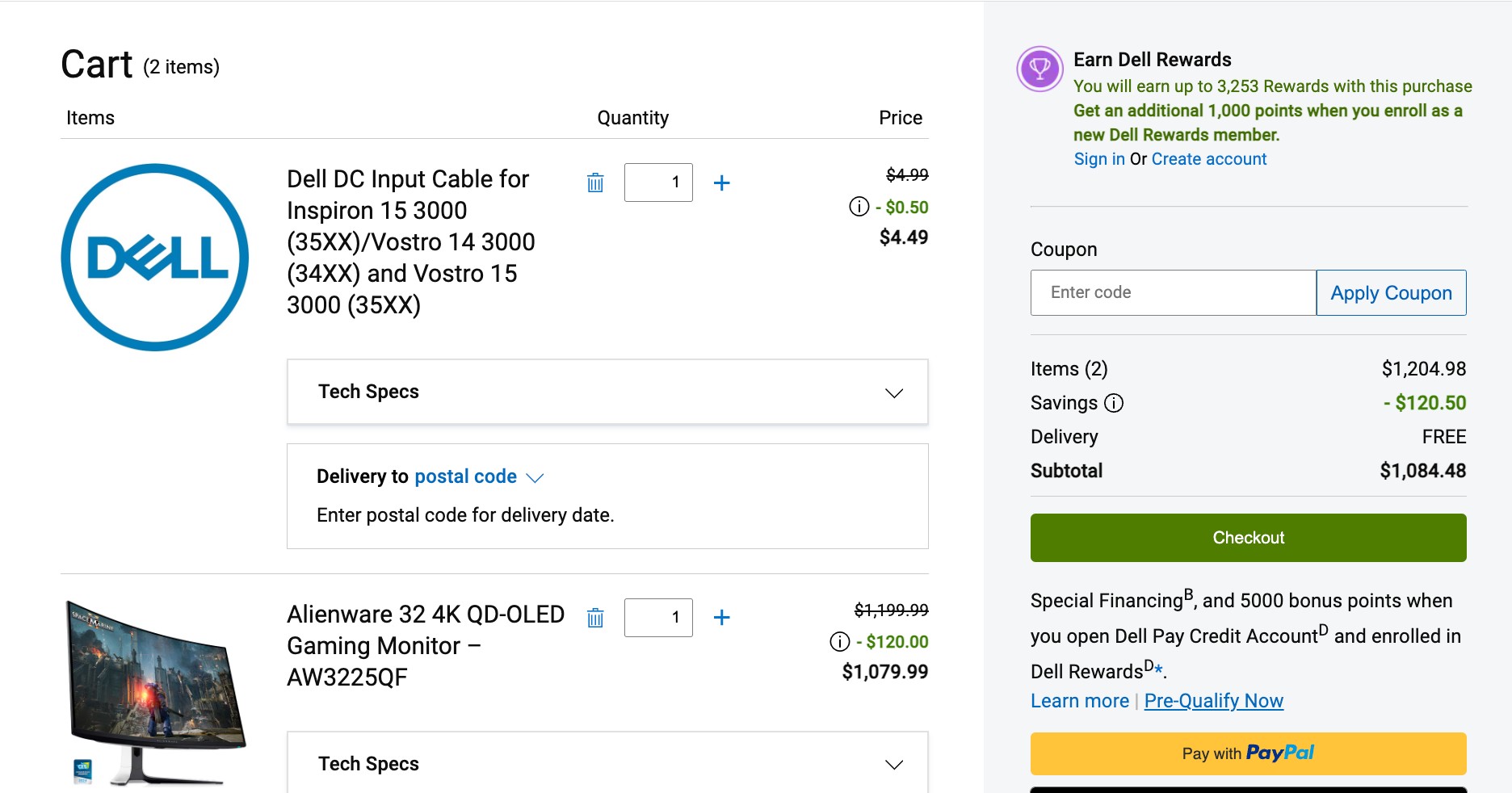Add one more Alienware monitor with plus

722,618
